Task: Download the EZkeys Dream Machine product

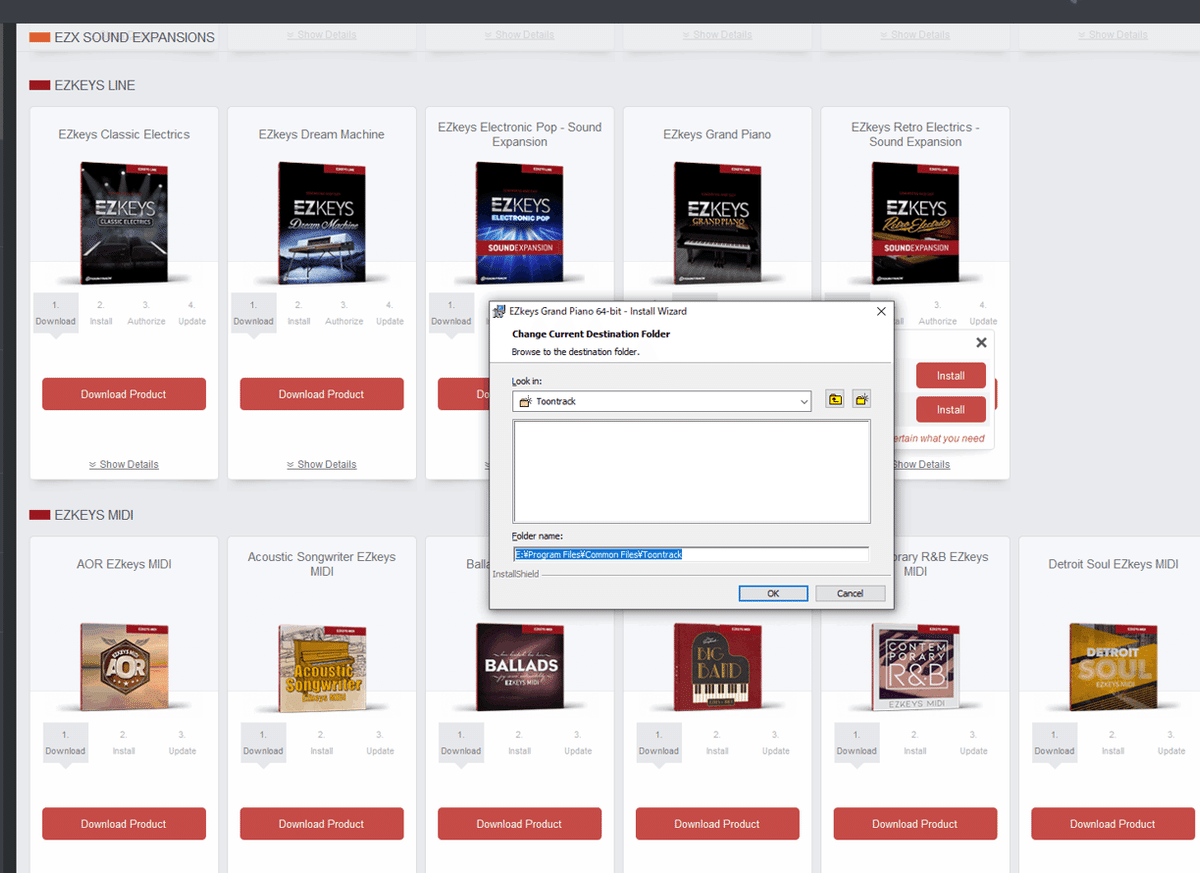Action: point(322,394)
